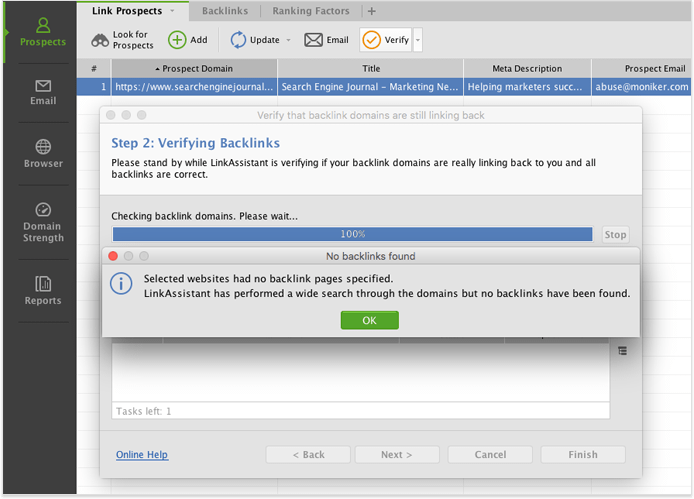The height and width of the screenshot is (499, 694).
Task: Open the Email sidebar section
Action: click(x=43, y=93)
